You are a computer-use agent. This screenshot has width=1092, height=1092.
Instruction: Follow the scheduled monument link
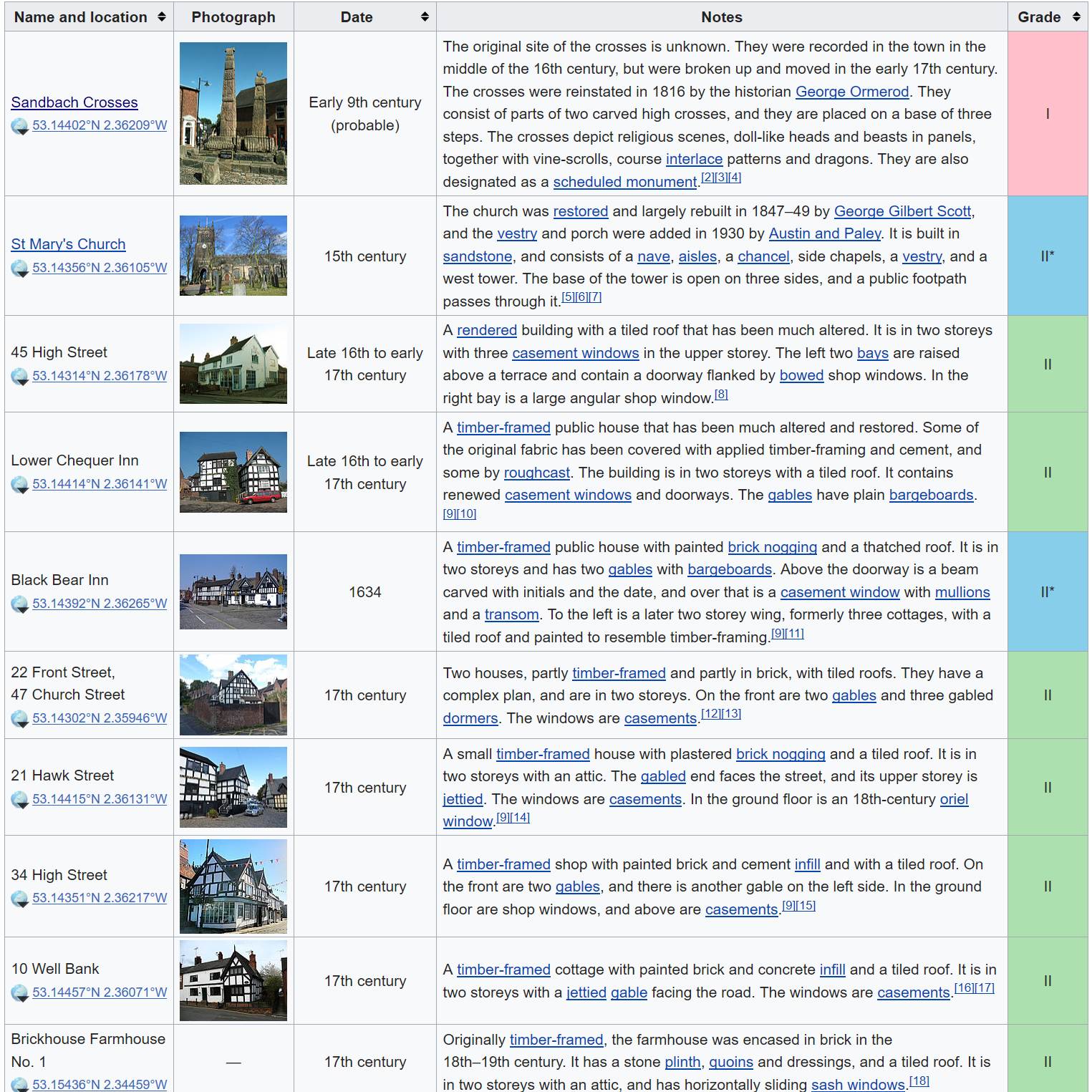pyautogui.click(x=624, y=182)
